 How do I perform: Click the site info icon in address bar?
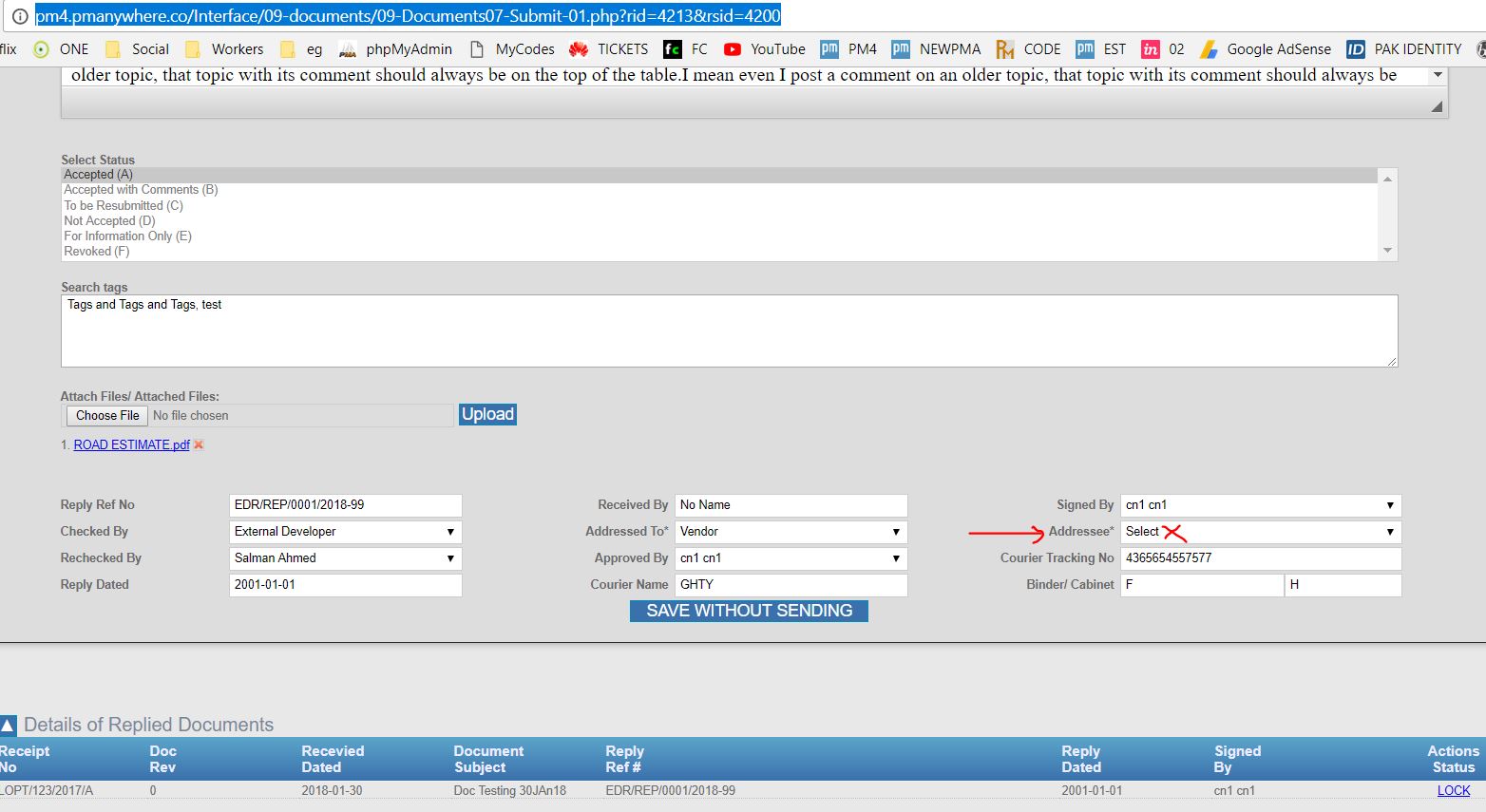click(x=19, y=16)
